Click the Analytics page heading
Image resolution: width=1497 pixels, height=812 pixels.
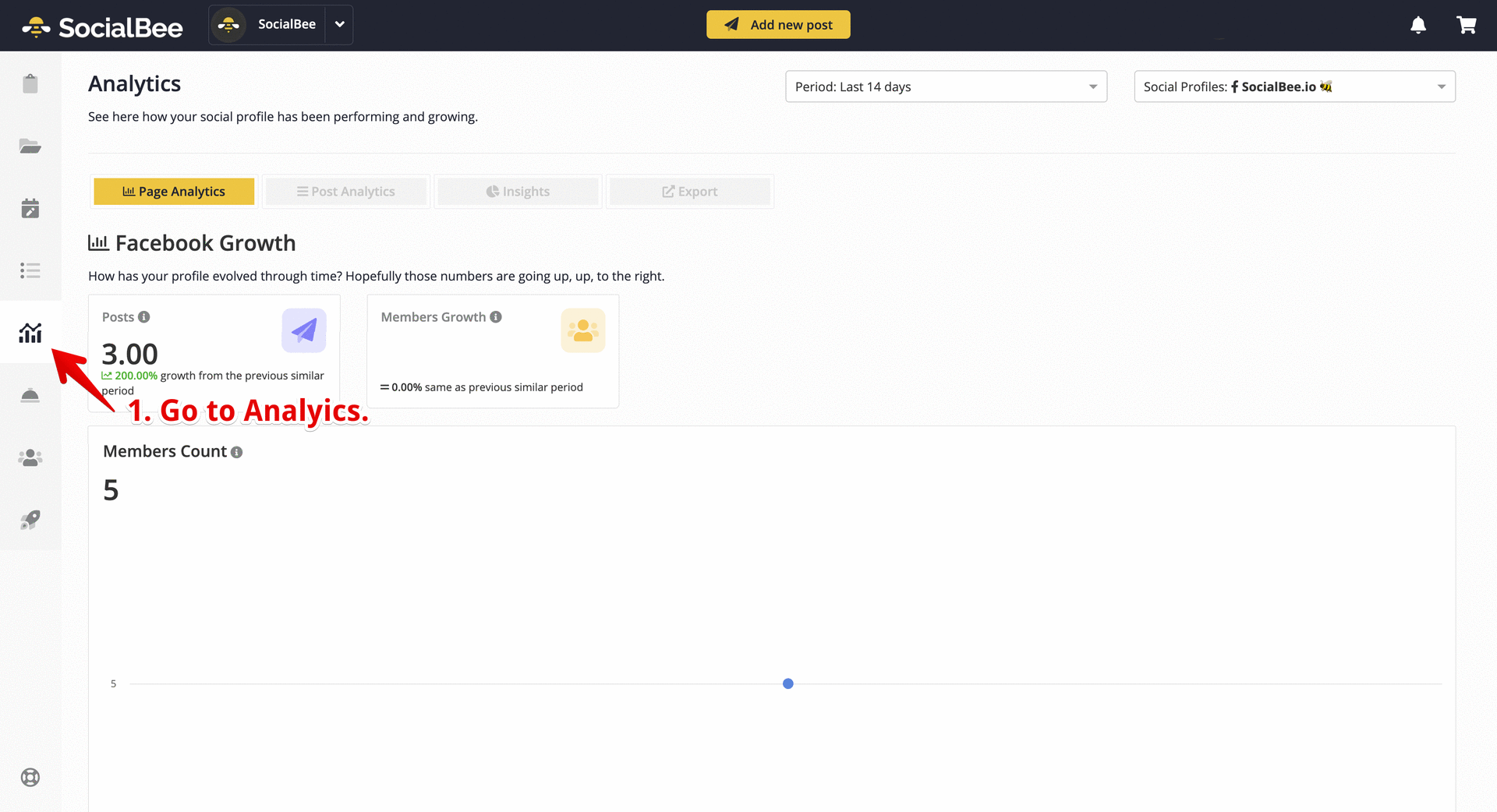pyautogui.click(x=134, y=84)
